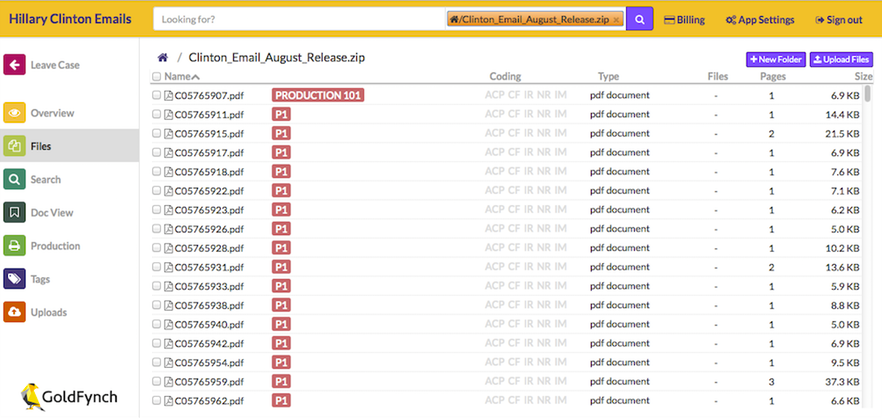This screenshot has height=418, width=882.
Task: Open App Settings
Action: [759, 20]
